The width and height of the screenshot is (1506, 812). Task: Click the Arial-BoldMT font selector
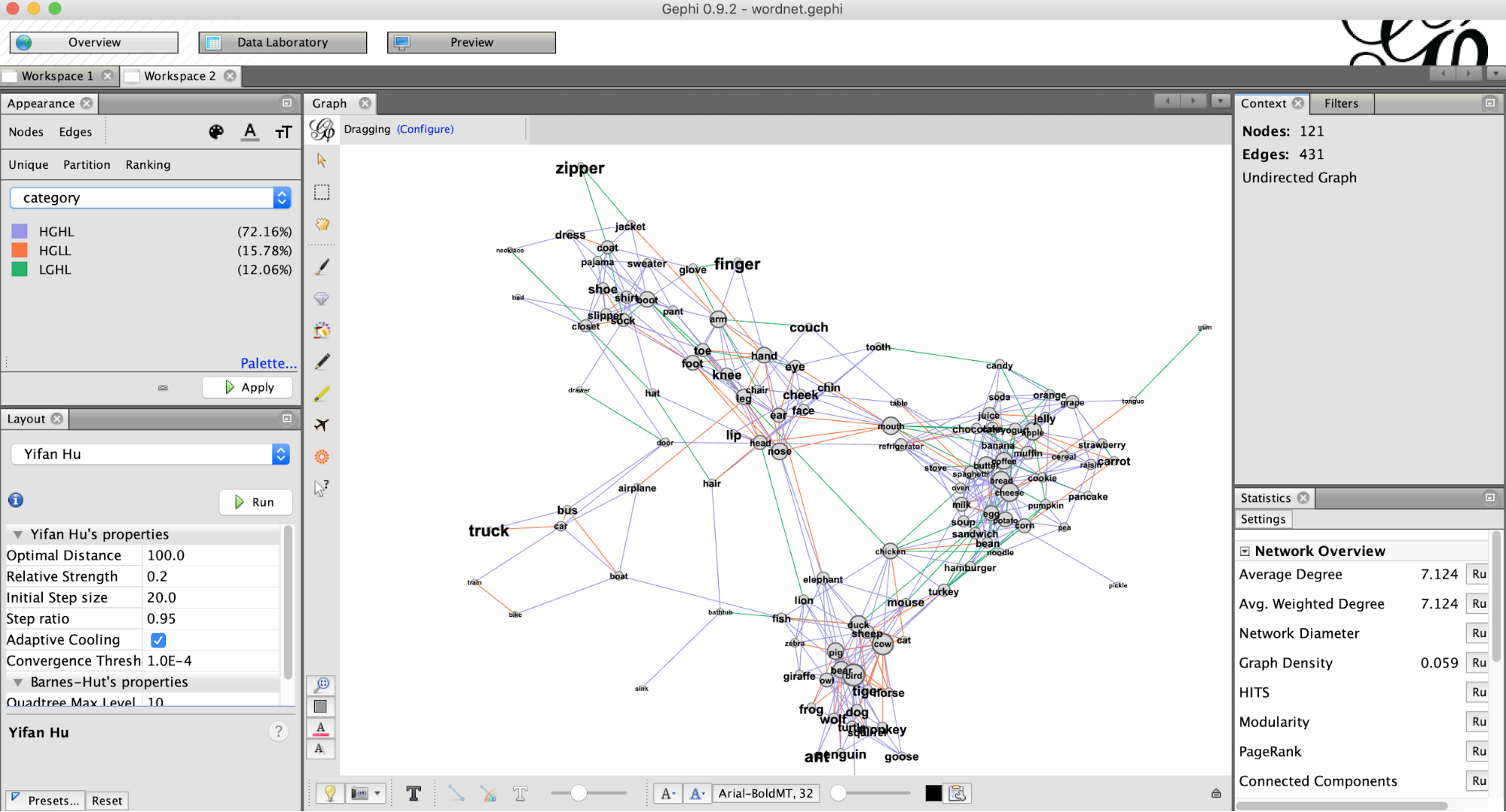(765, 793)
